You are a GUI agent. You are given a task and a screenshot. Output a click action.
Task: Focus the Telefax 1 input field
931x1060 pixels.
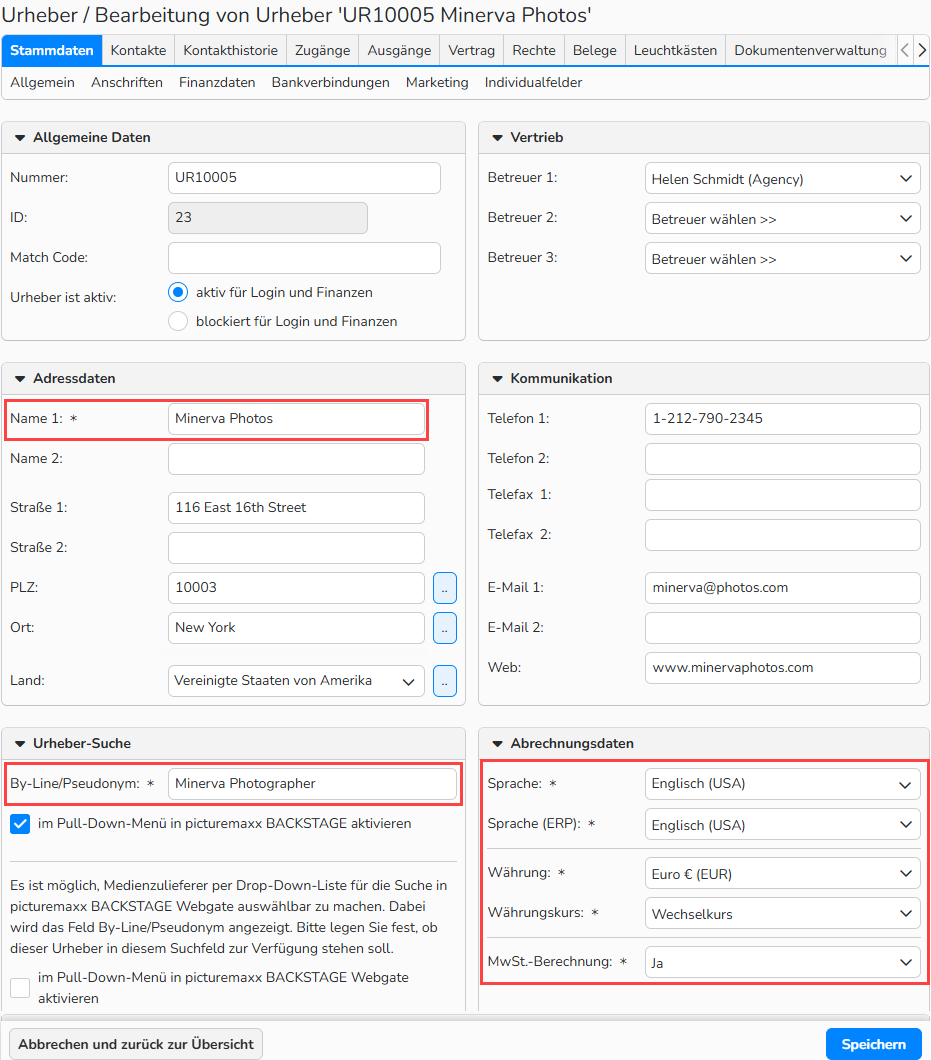coord(782,495)
